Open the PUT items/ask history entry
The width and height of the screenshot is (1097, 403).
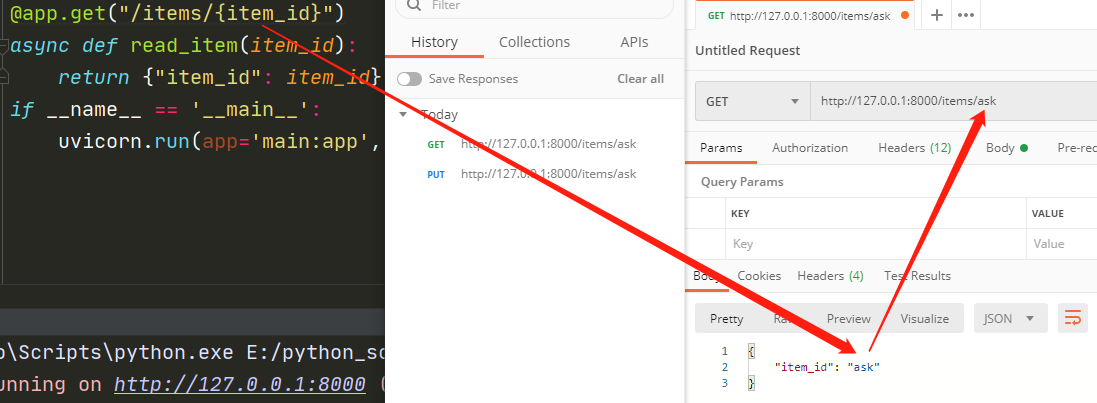click(x=547, y=174)
